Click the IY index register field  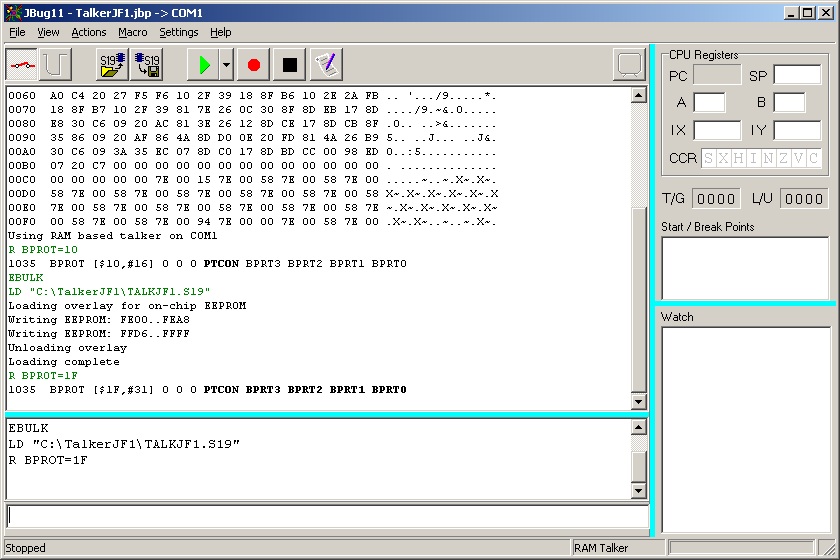pos(797,130)
